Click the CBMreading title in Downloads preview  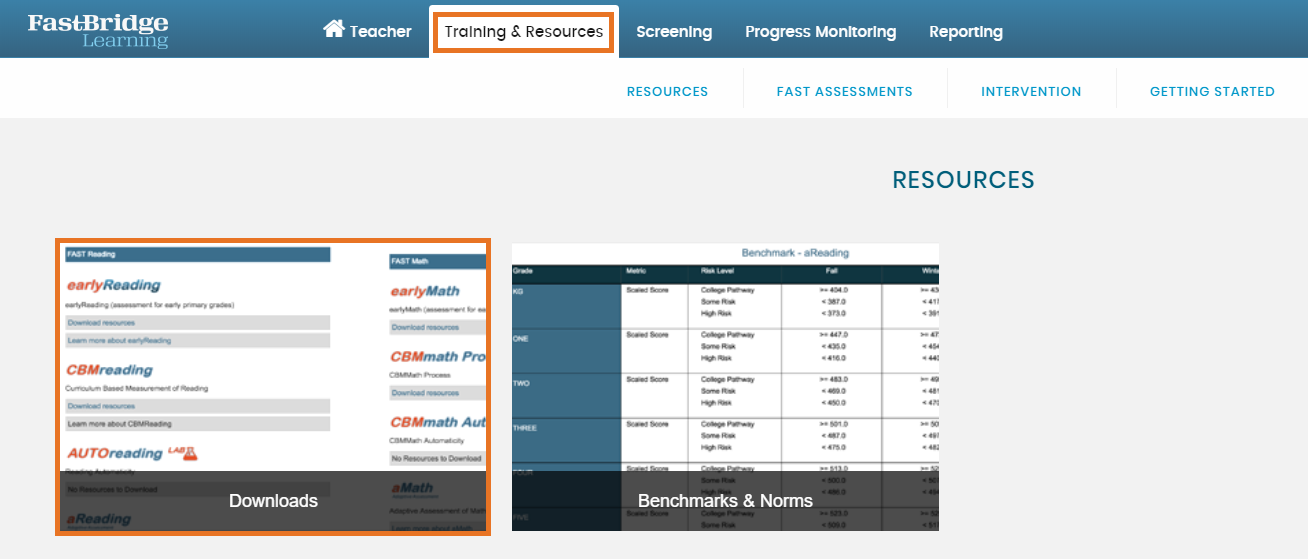click(x=110, y=370)
